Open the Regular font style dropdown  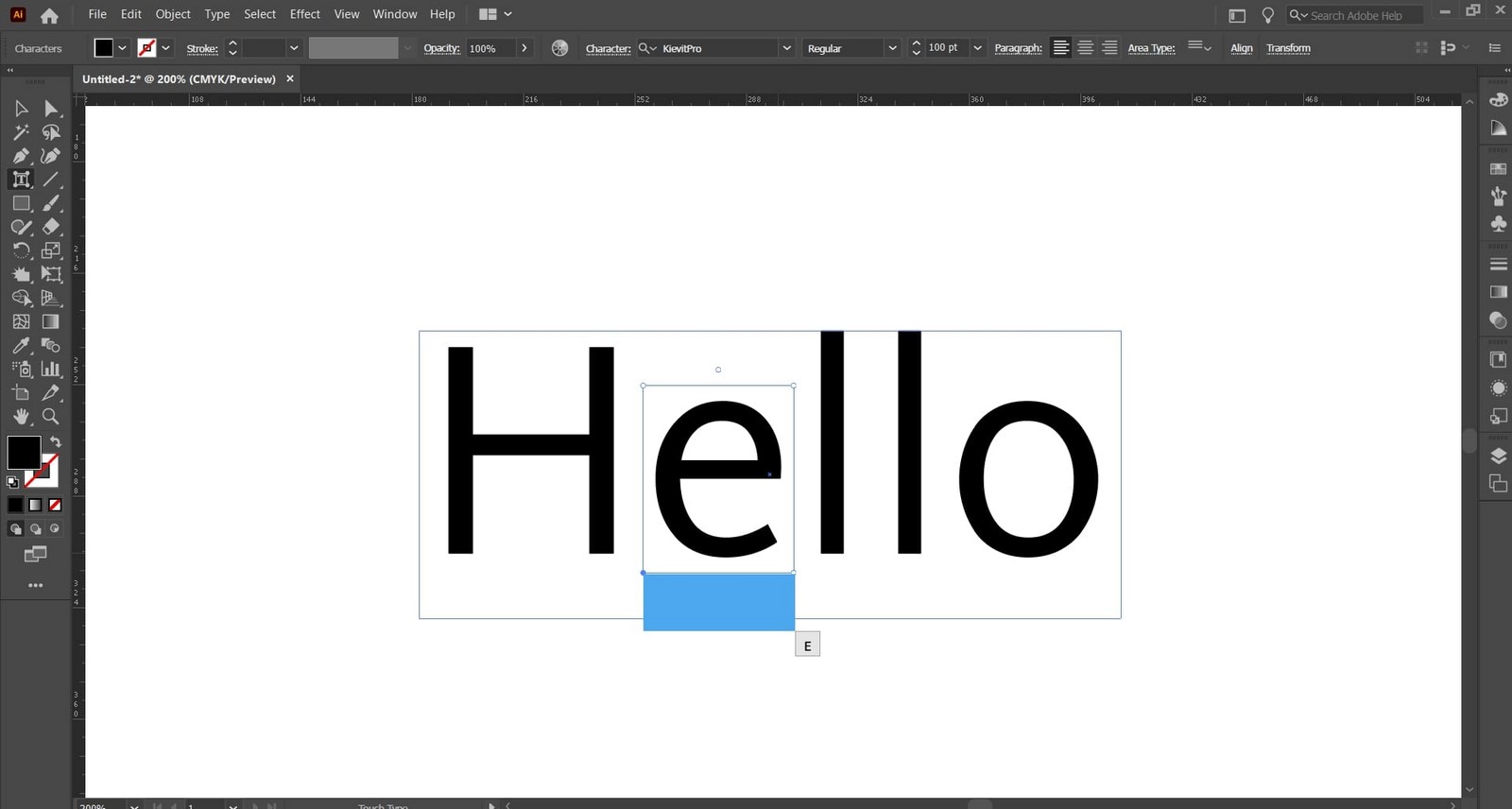click(x=892, y=48)
